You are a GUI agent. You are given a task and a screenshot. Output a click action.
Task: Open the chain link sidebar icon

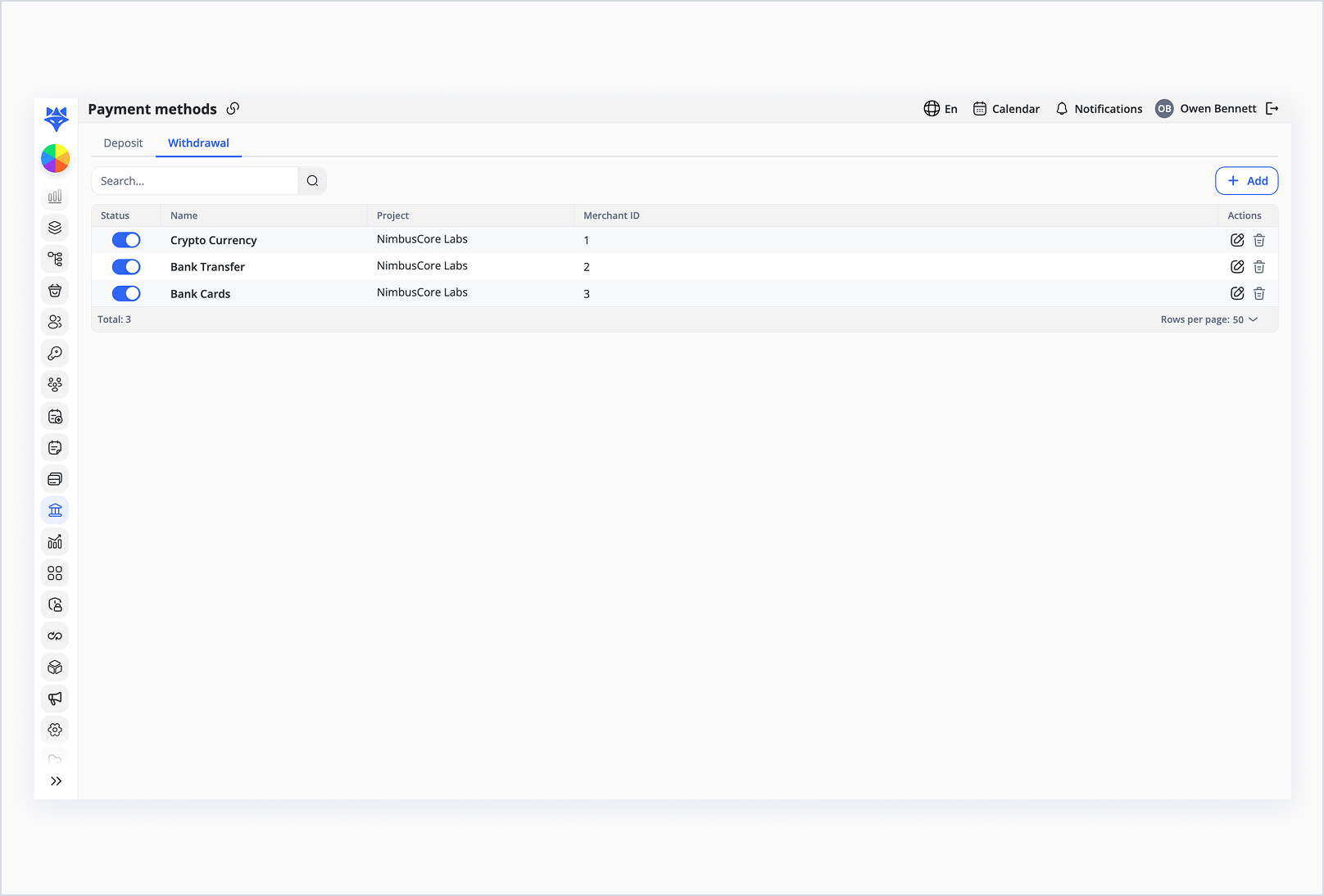(55, 636)
